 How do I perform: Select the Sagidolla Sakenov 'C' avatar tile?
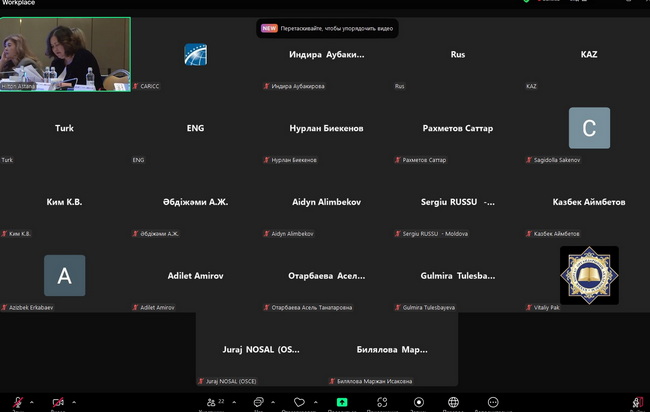click(x=589, y=128)
